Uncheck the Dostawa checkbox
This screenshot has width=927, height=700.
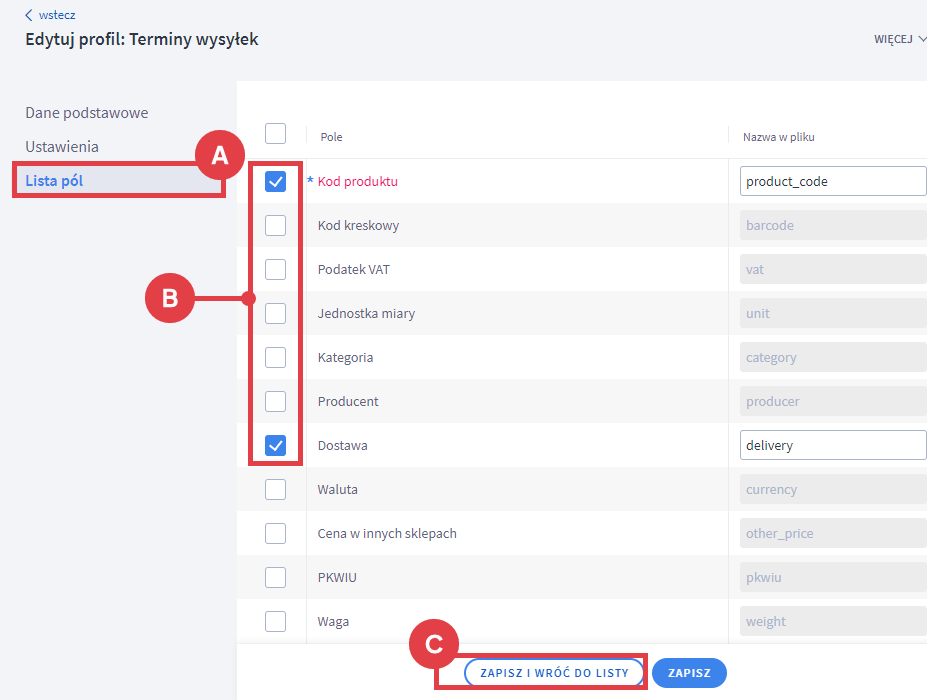click(276, 446)
